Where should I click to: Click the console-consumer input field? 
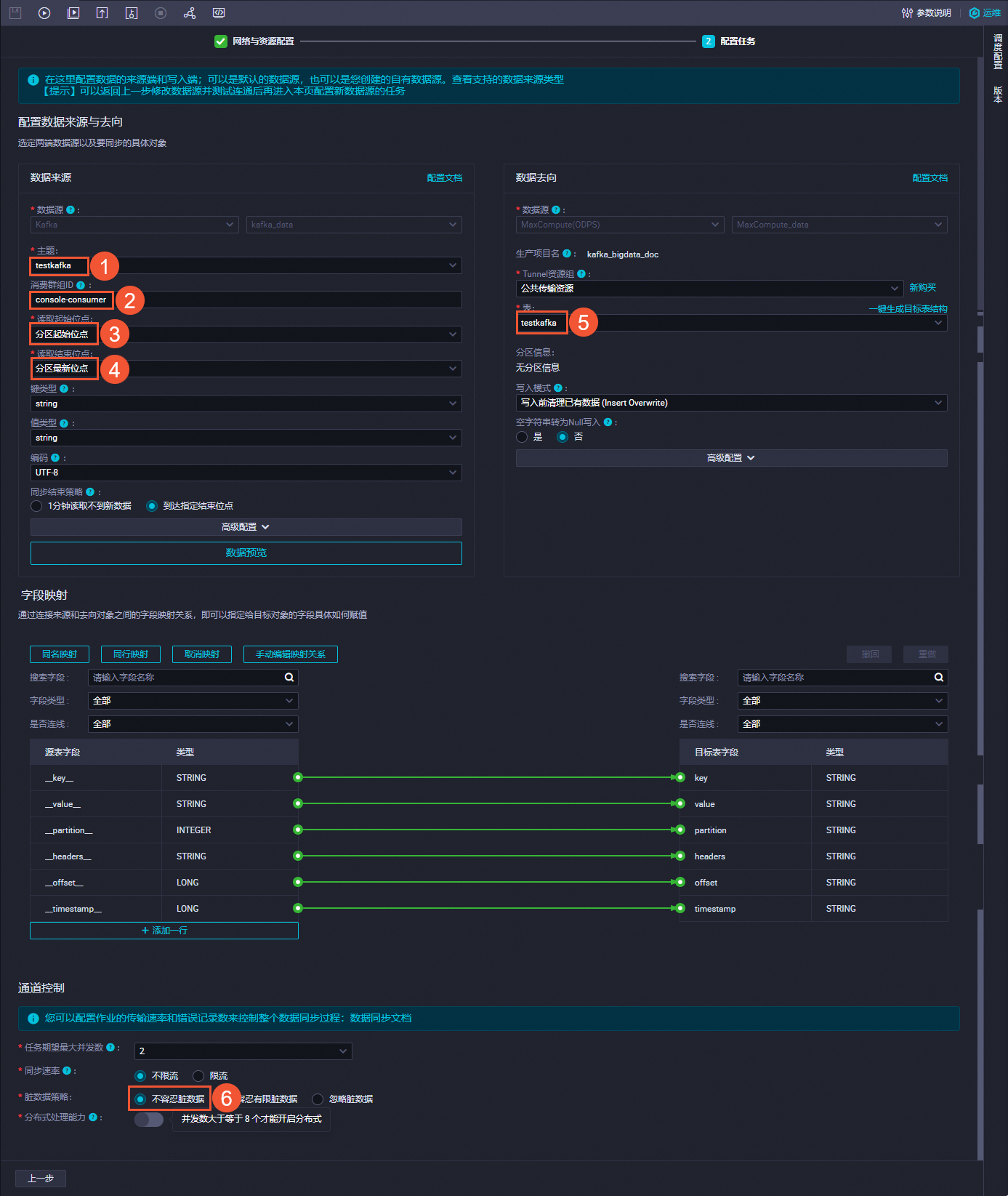coord(246,300)
